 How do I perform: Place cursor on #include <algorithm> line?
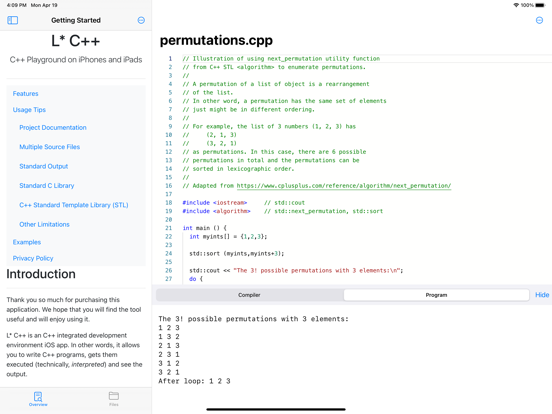[216, 211]
